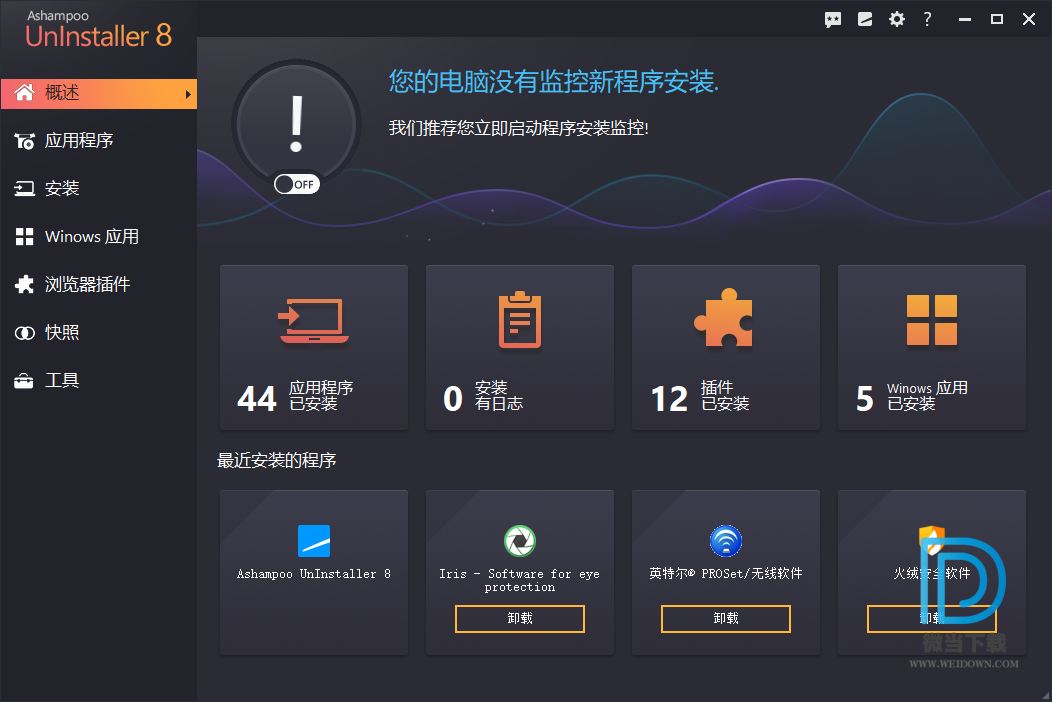Click the 44 应用程序已安装 label
The height and width of the screenshot is (702, 1052).
coord(295,397)
